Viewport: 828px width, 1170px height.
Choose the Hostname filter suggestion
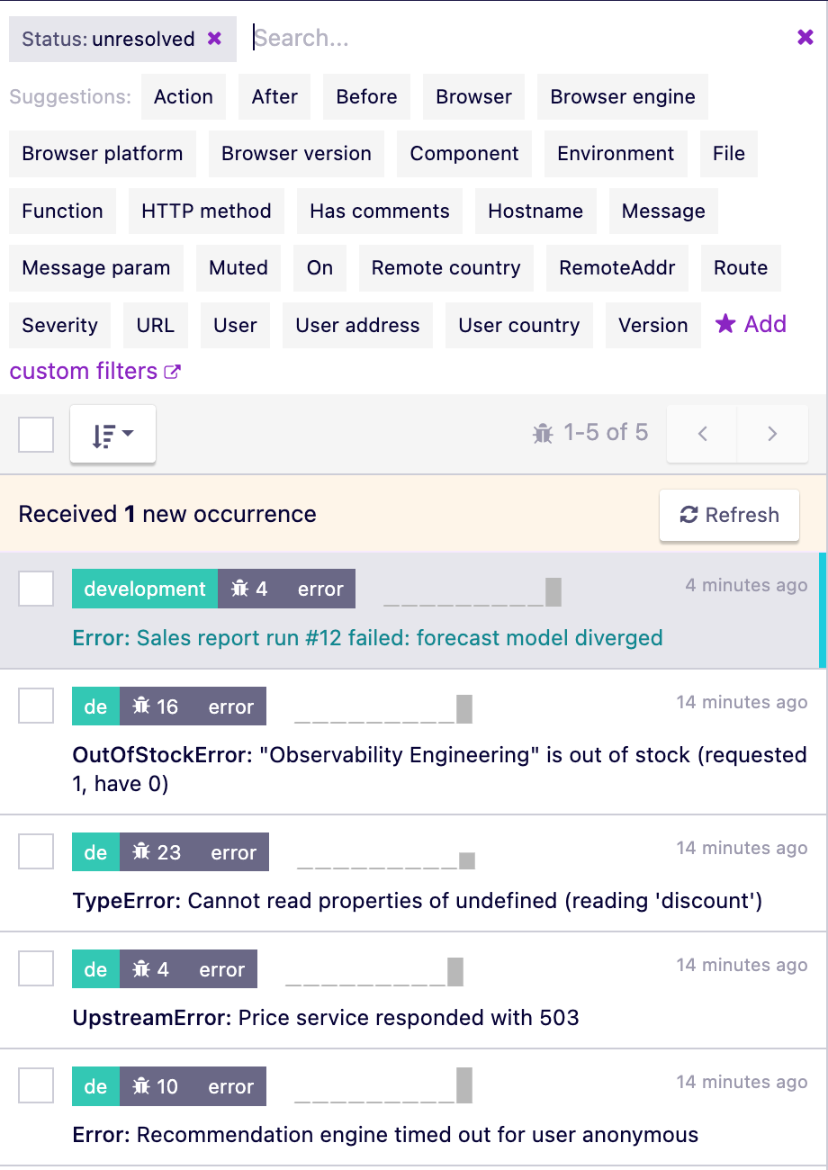click(536, 211)
